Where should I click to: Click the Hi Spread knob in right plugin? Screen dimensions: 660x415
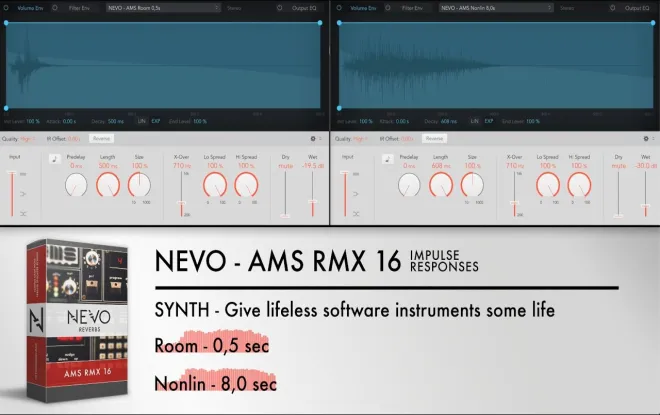[579, 185]
